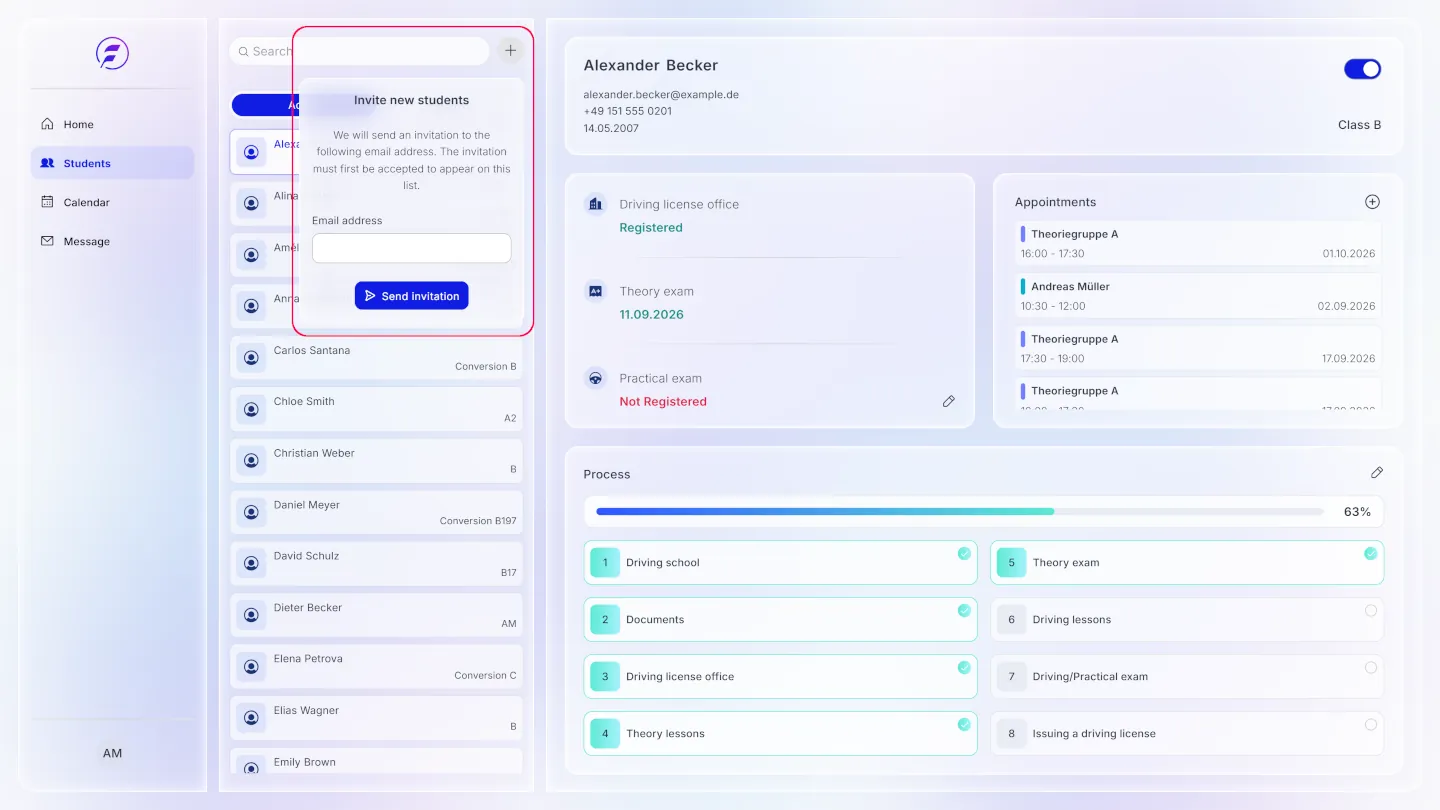Screen dimensions: 1440x810
Task: Mark Driving lessons step as complete
Action: pyautogui.click(x=1371, y=610)
